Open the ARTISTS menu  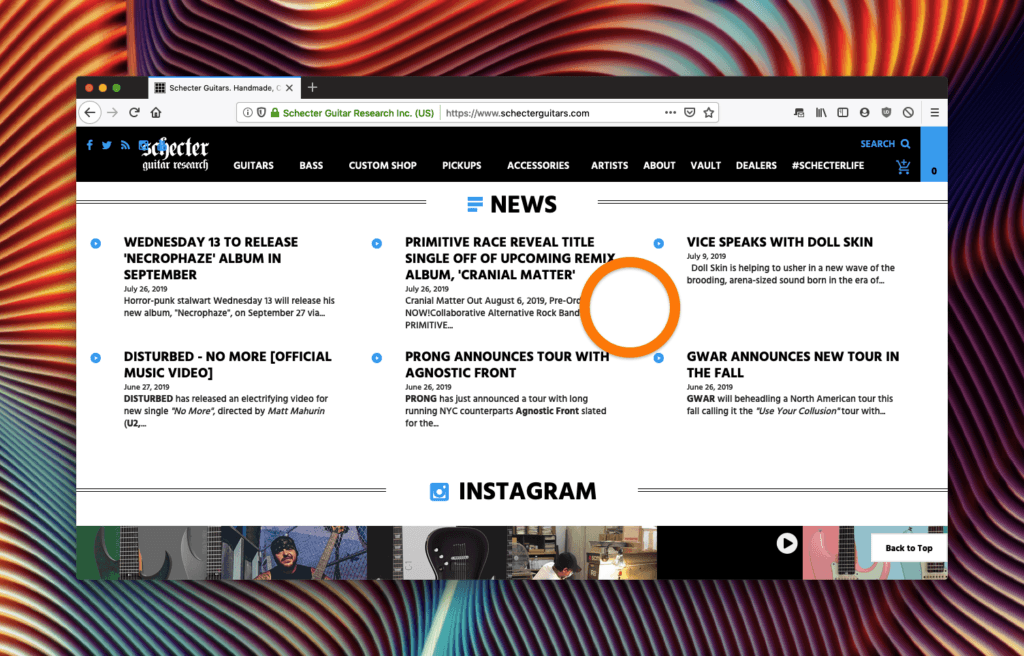pos(609,165)
